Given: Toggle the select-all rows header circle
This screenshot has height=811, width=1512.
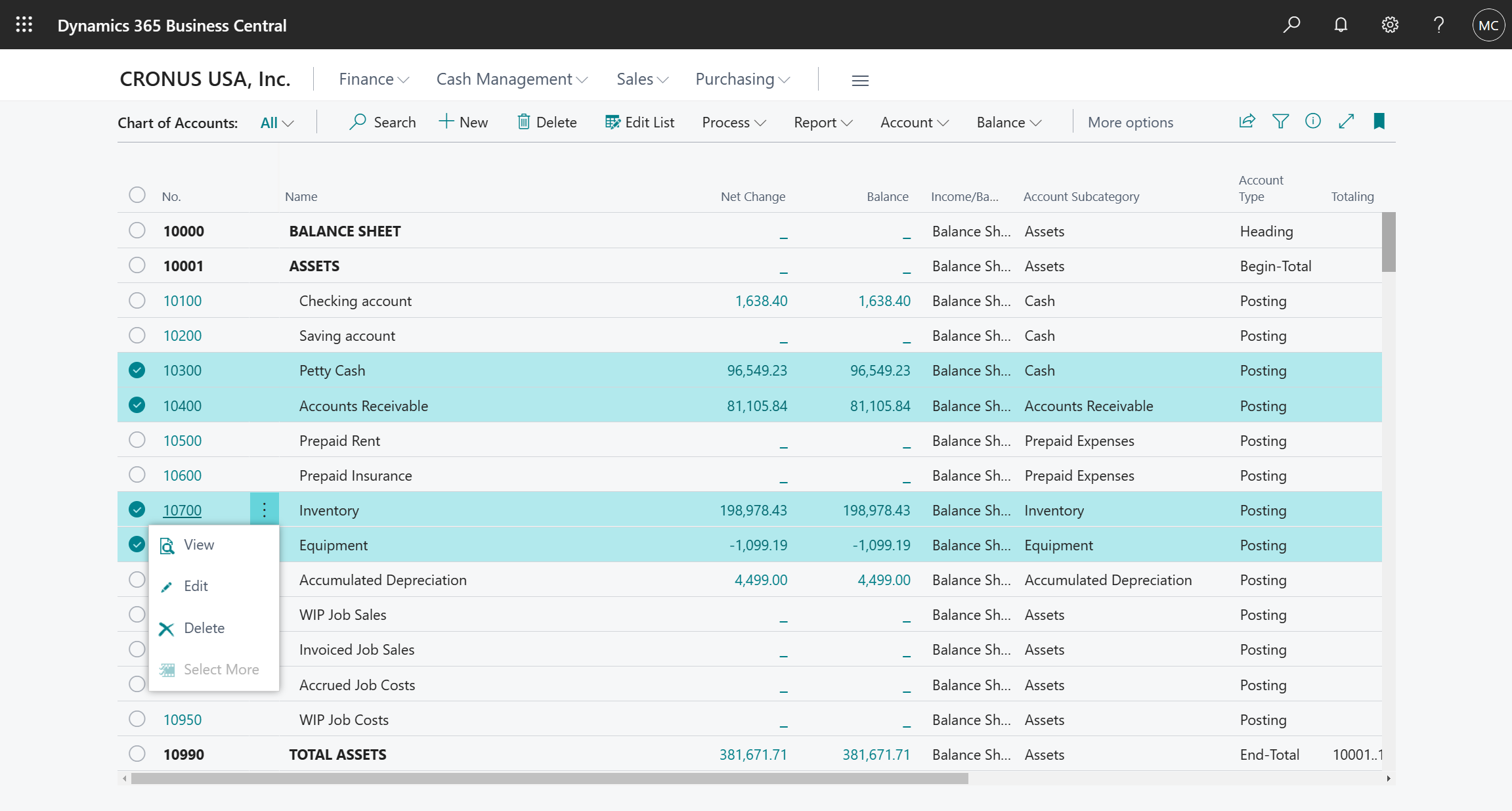Looking at the screenshot, I should point(137,195).
